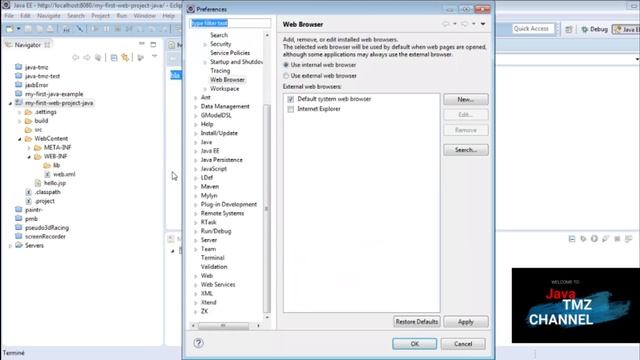Viewport: 640px width, 360px height.
Task: Confirm preferences with OK
Action: tap(415, 344)
